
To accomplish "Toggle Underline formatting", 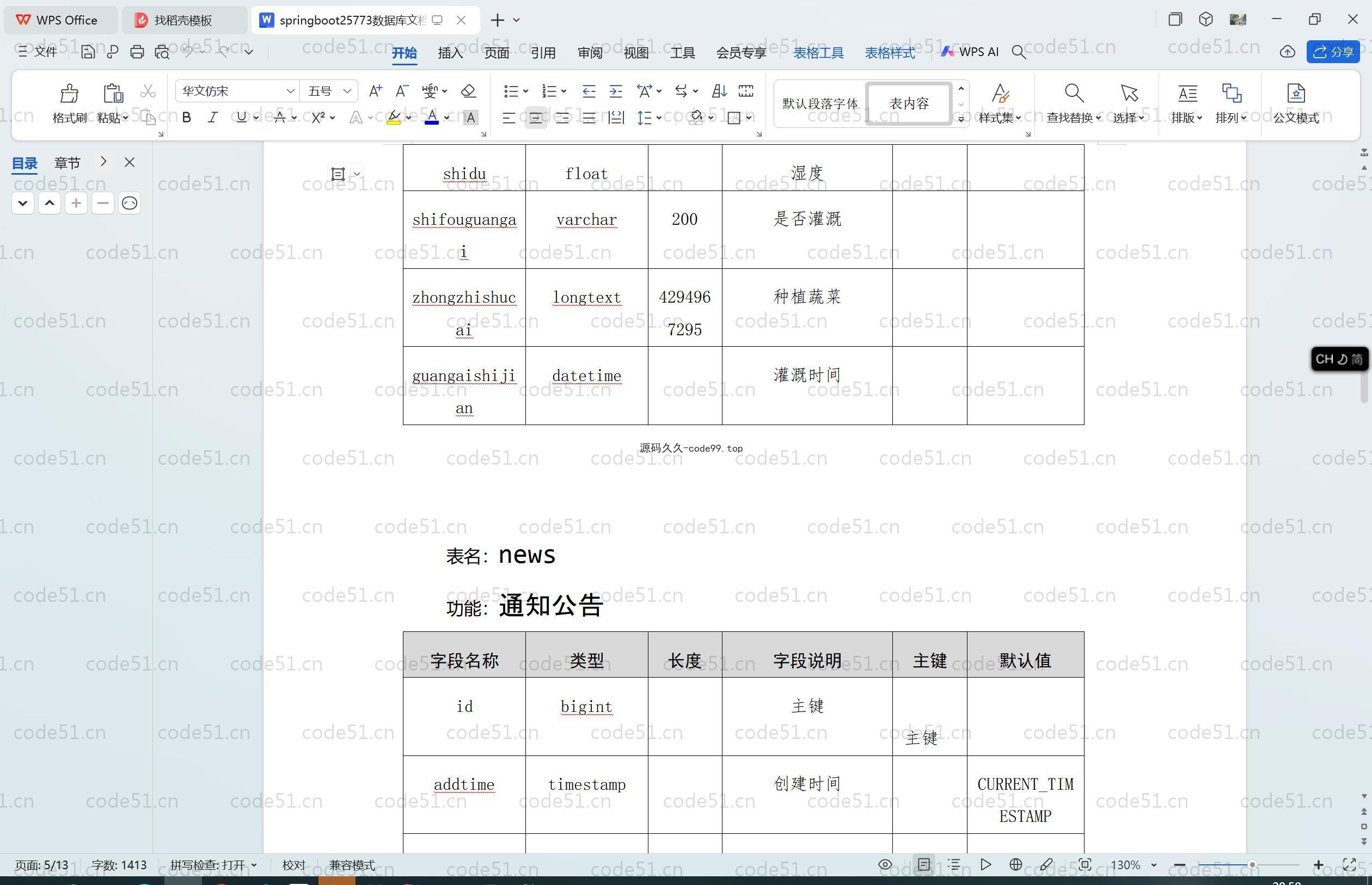I will click(241, 118).
